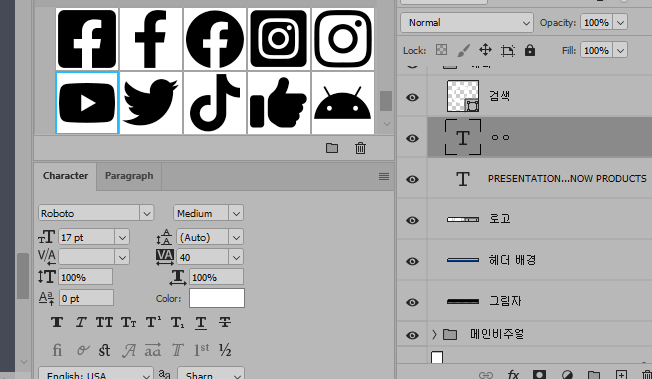The height and width of the screenshot is (379, 652).
Task: Toggle Faux Bold style
Action: [57, 322]
